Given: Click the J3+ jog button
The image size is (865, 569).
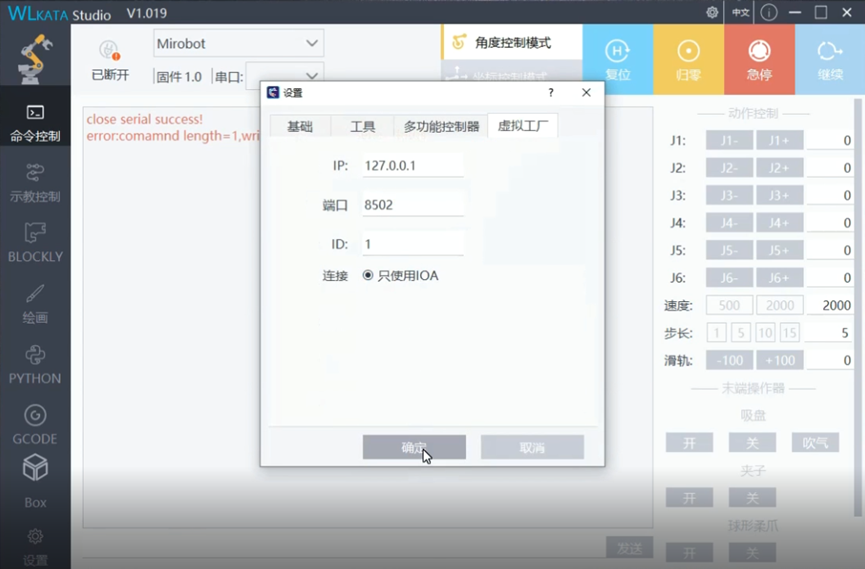Looking at the screenshot, I should click(779, 195).
